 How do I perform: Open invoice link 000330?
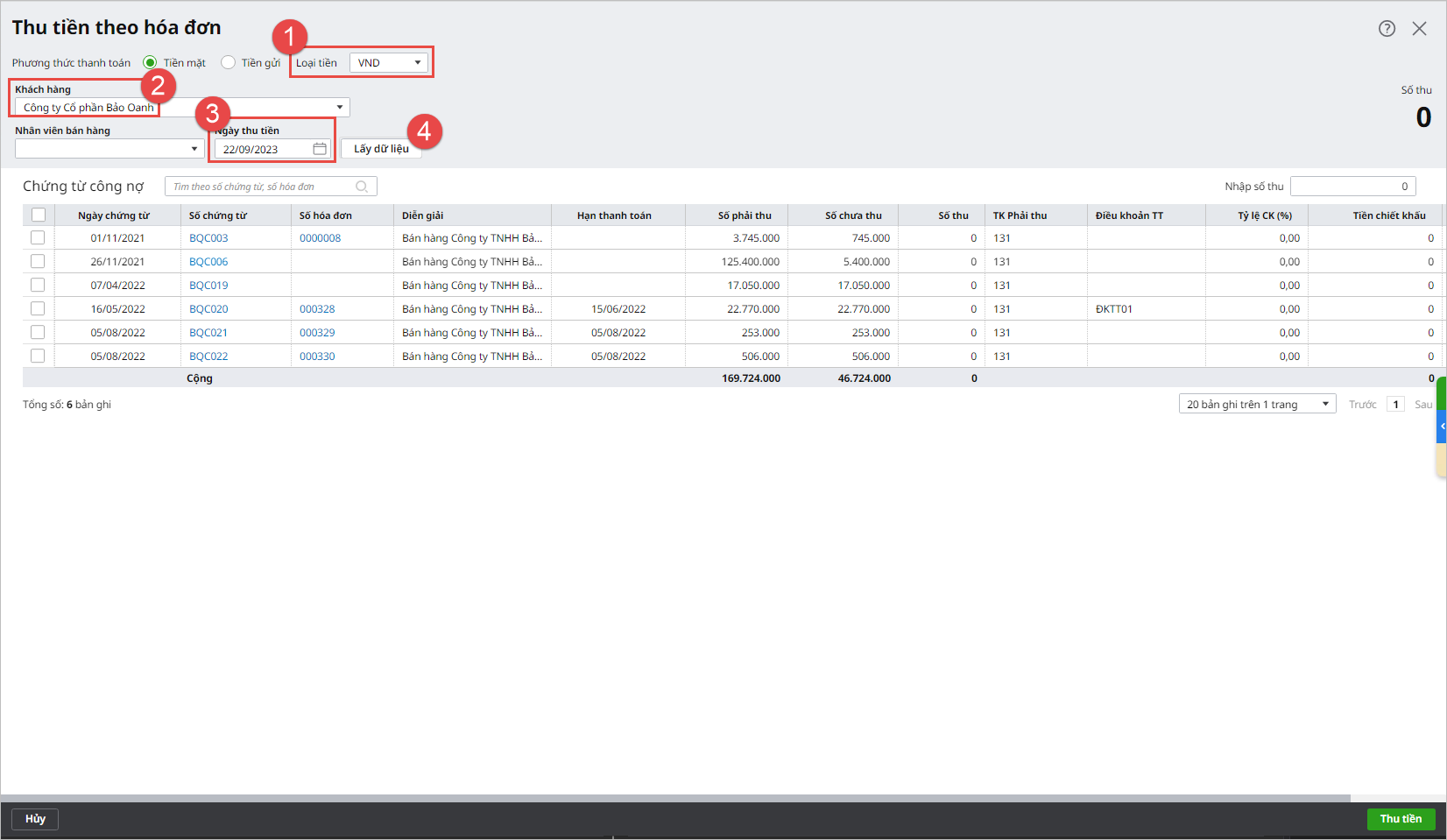pos(317,356)
